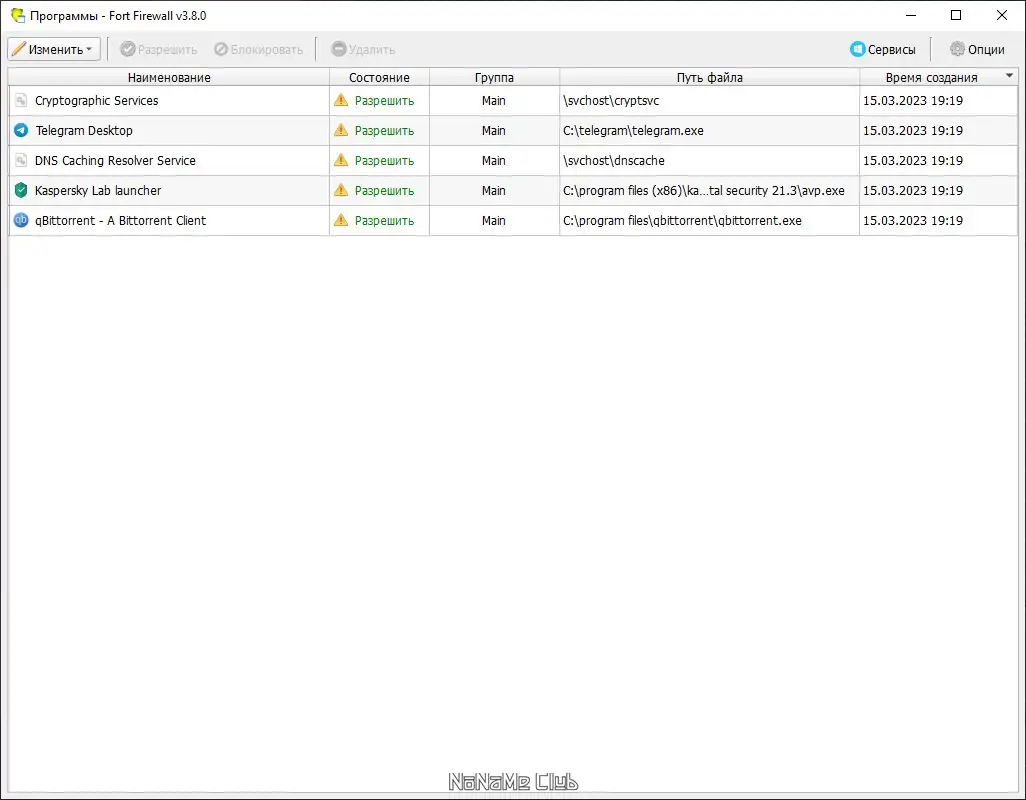The height and width of the screenshot is (800, 1026).
Task: Select the Cryptographic Services name
Action: 97,101
